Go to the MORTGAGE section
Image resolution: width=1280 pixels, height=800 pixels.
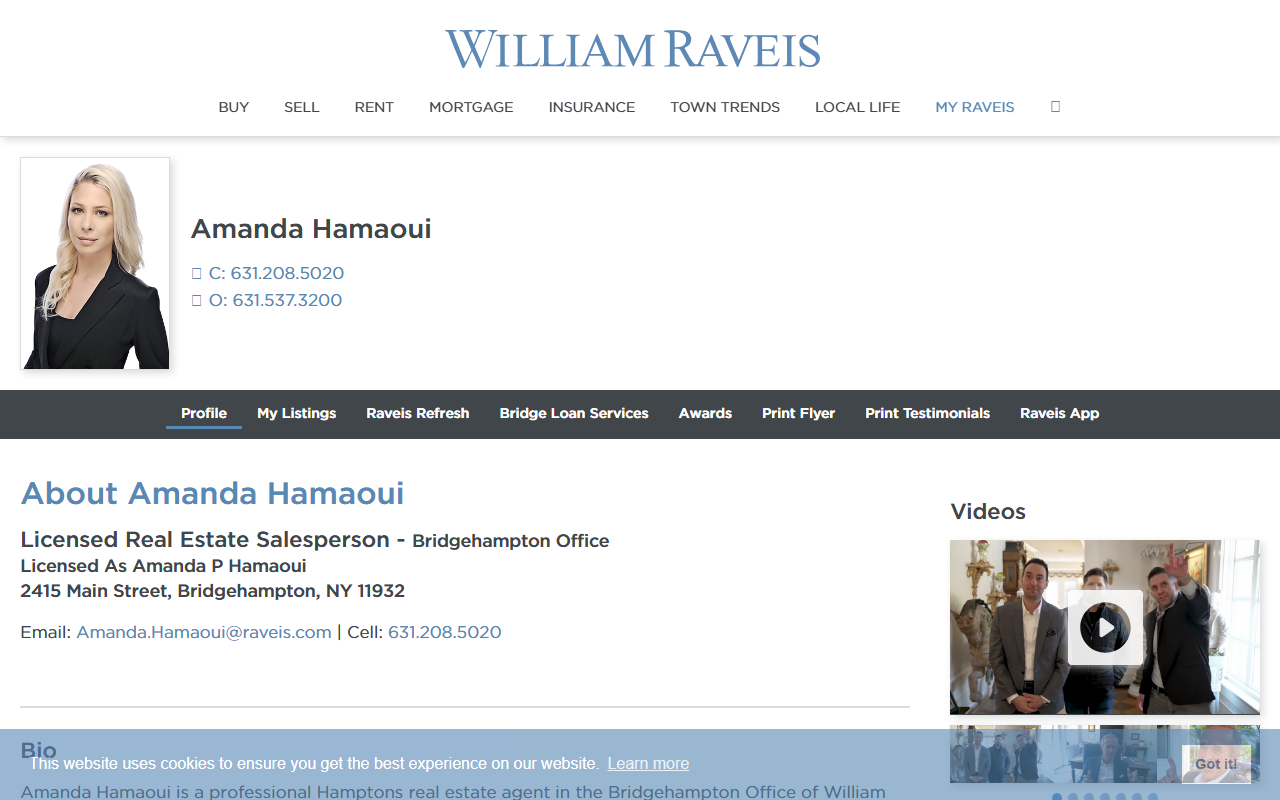point(471,107)
